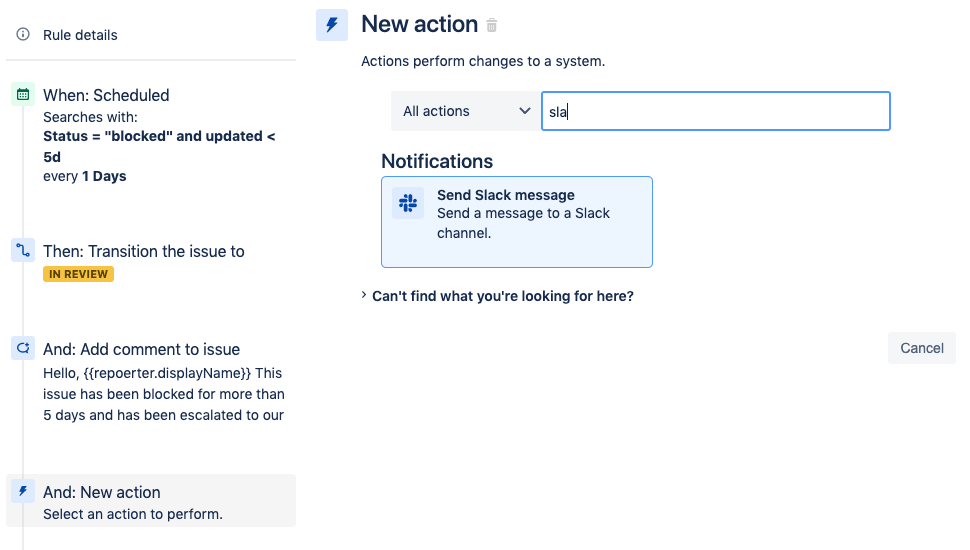The width and height of the screenshot is (970, 550).
Task: Delete the new action with the trash icon
Action: [491, 25]
